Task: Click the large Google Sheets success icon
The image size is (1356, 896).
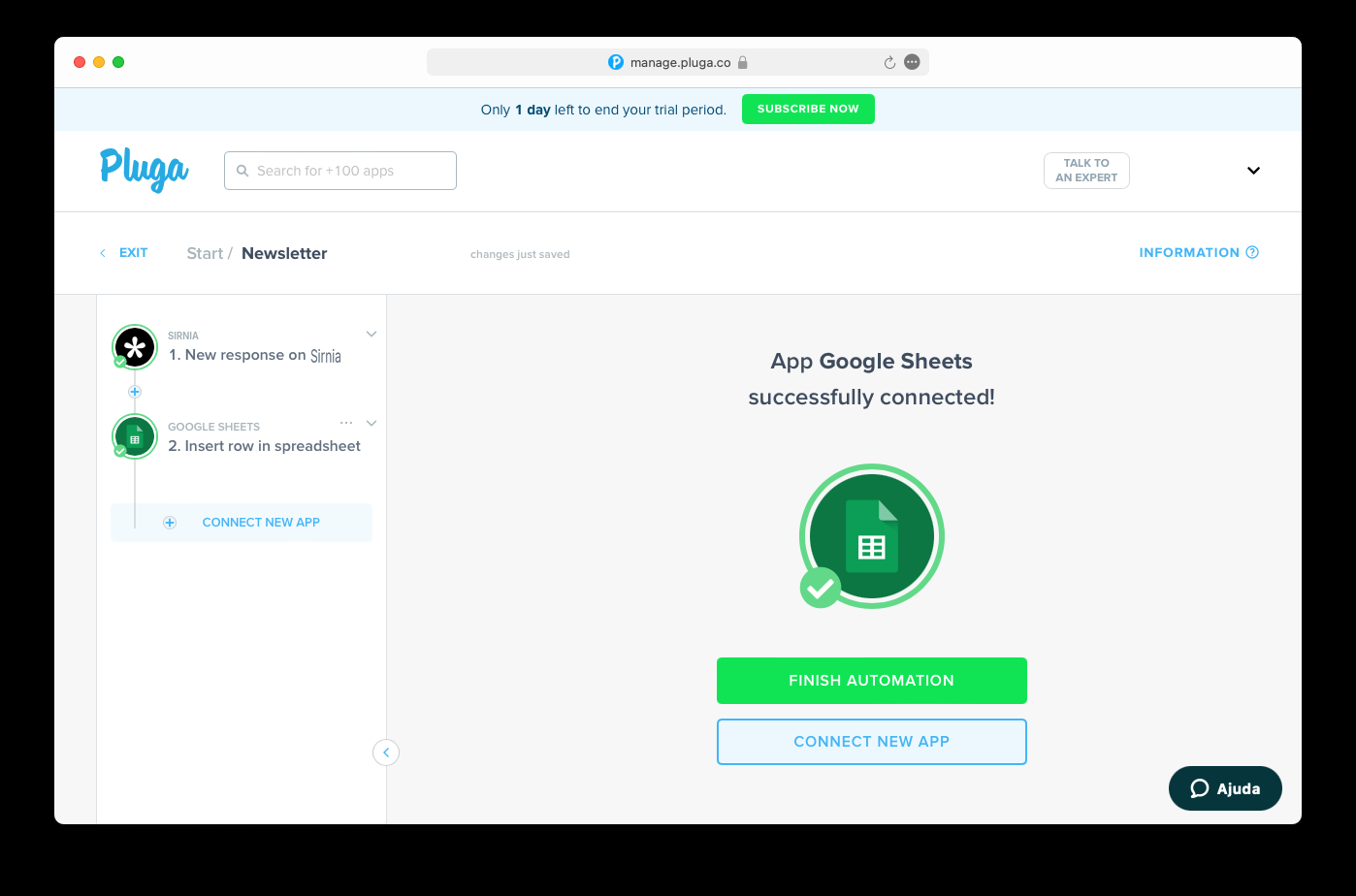Action: 871,536
